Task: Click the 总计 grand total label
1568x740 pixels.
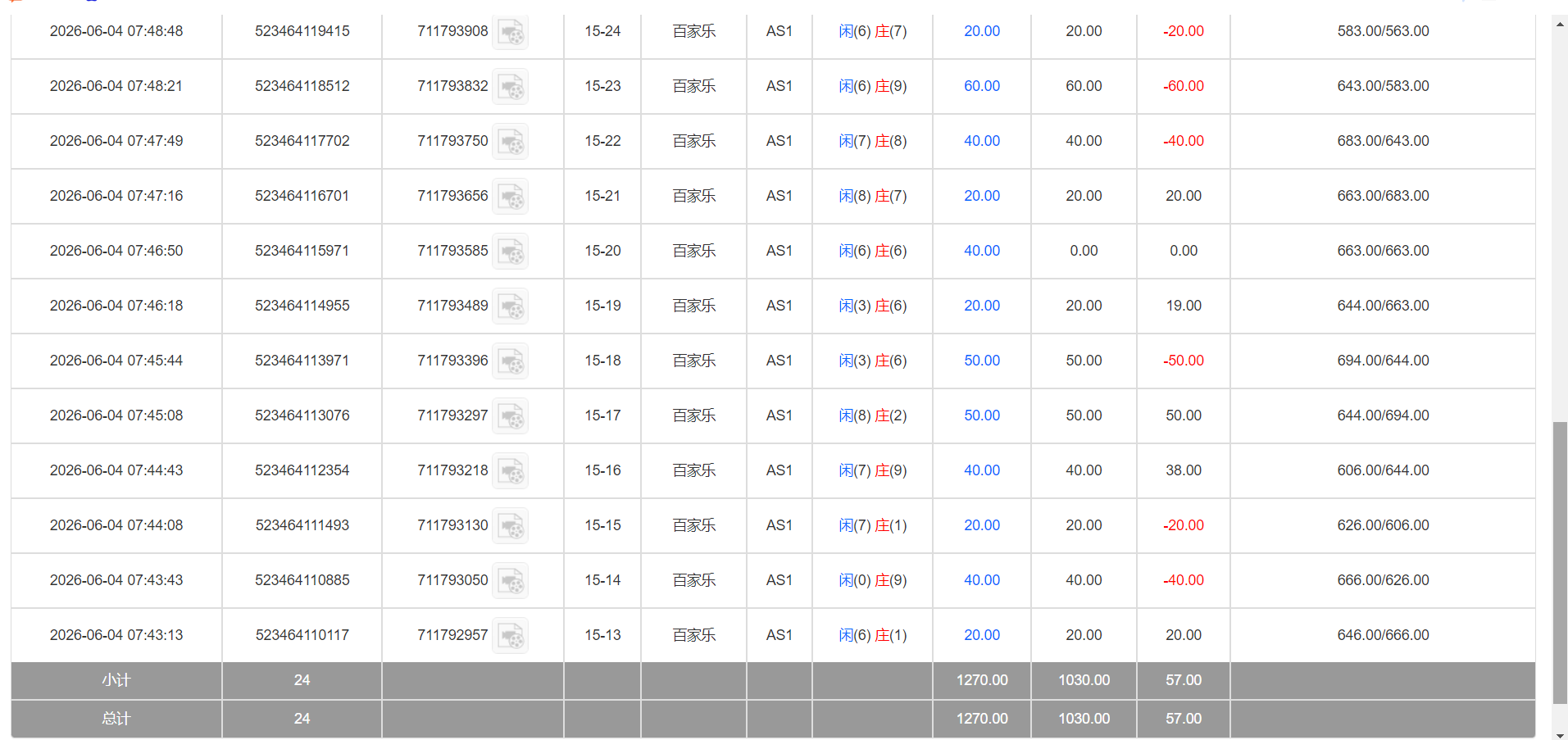Action: coord(116,719)
